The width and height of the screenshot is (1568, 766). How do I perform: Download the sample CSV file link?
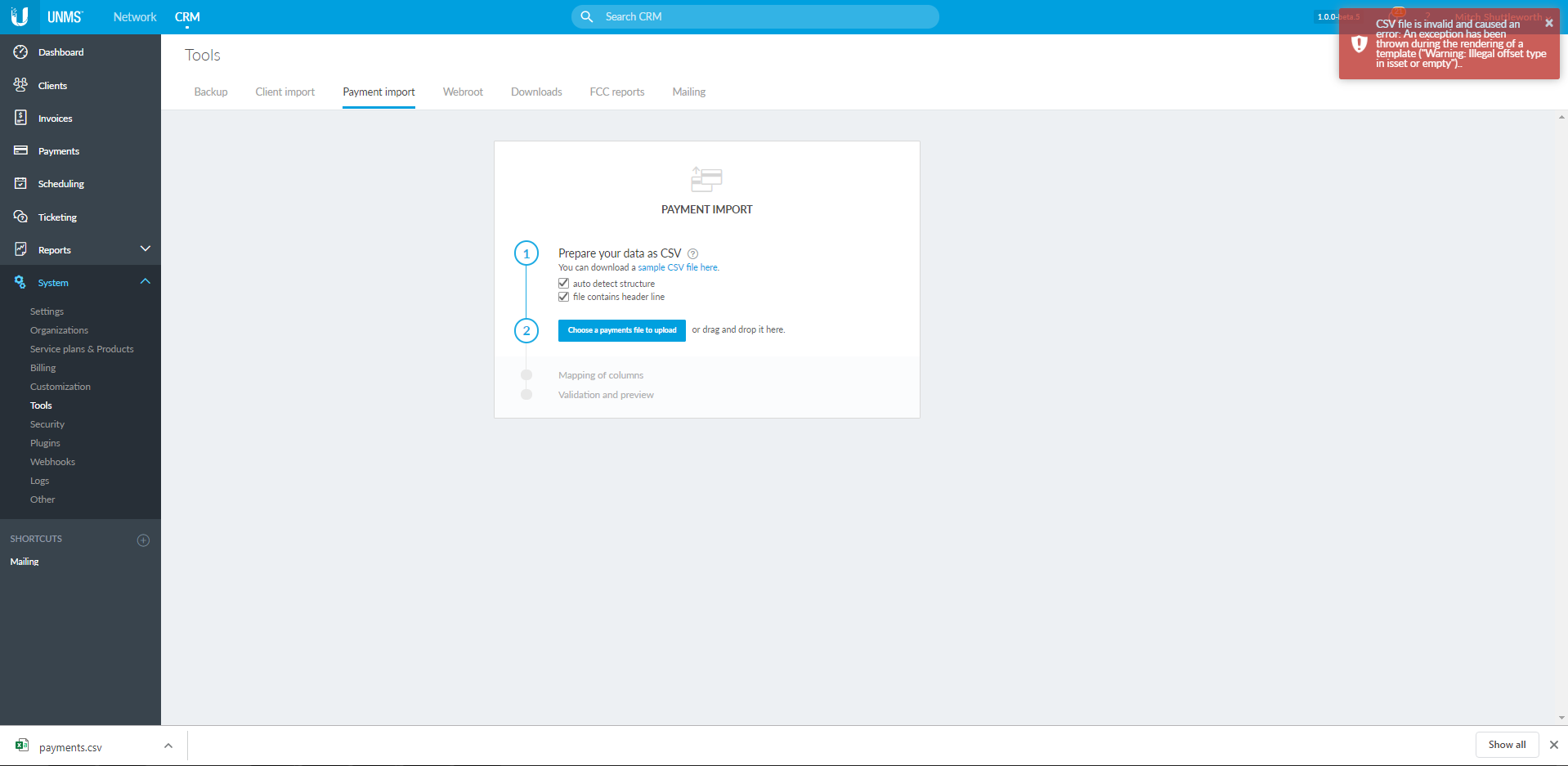pyautogui.click(x=678, y=267)
